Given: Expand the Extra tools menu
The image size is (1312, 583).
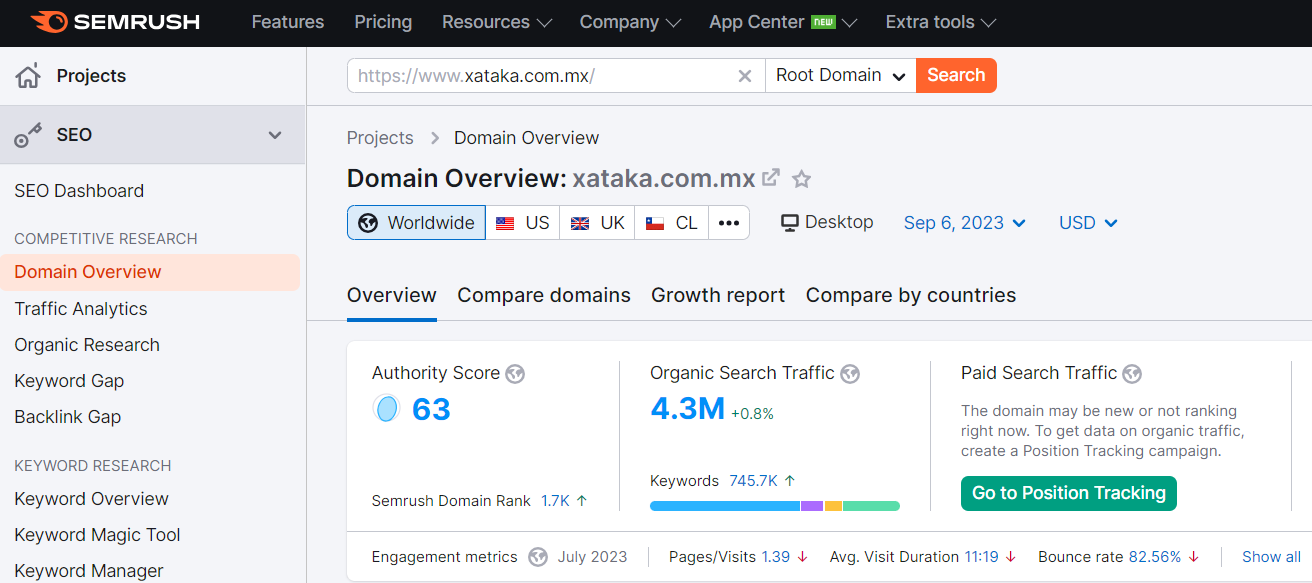Looking at the screenshot, I should tap(941, 22).
